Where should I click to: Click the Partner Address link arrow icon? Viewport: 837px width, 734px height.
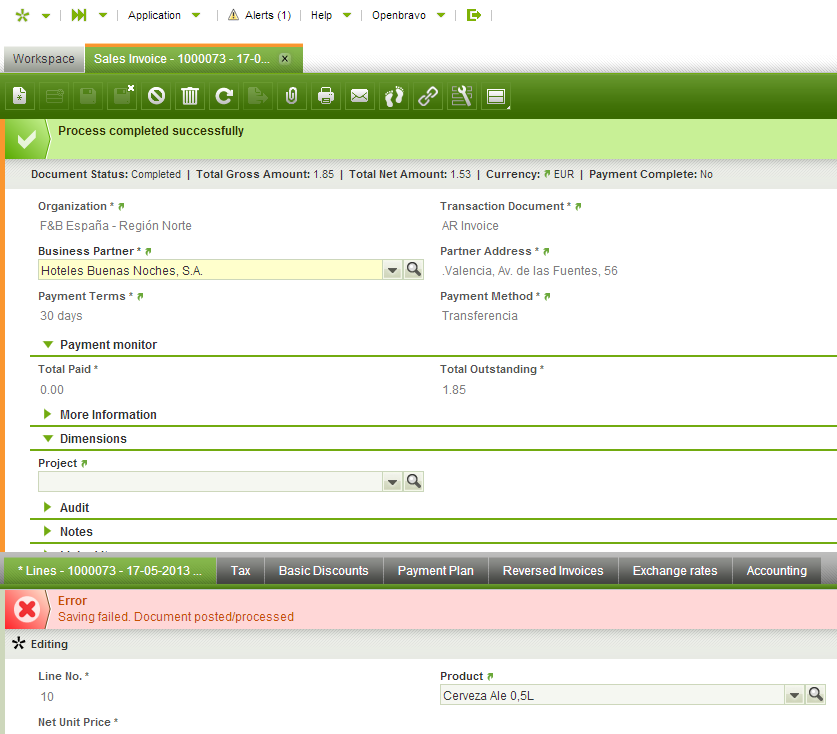(546, 251)
